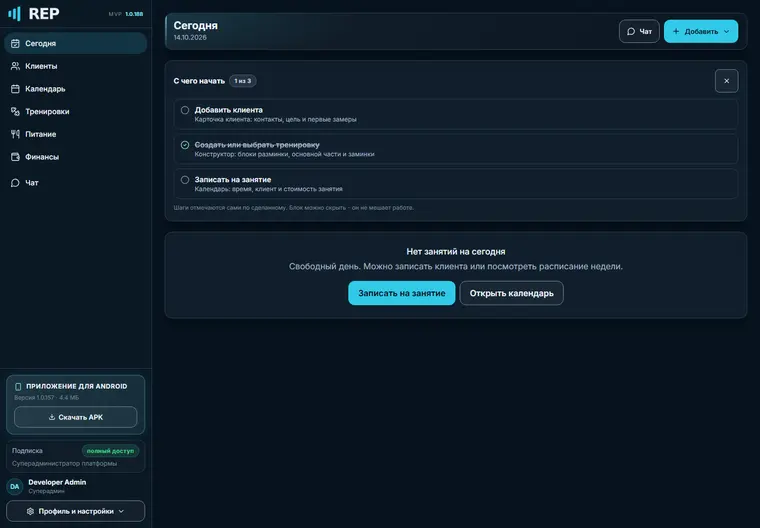The height and width of the screenshot is (528, 760).
Task: Click the Открыть календарь button
Action: [x=511, y=293]
